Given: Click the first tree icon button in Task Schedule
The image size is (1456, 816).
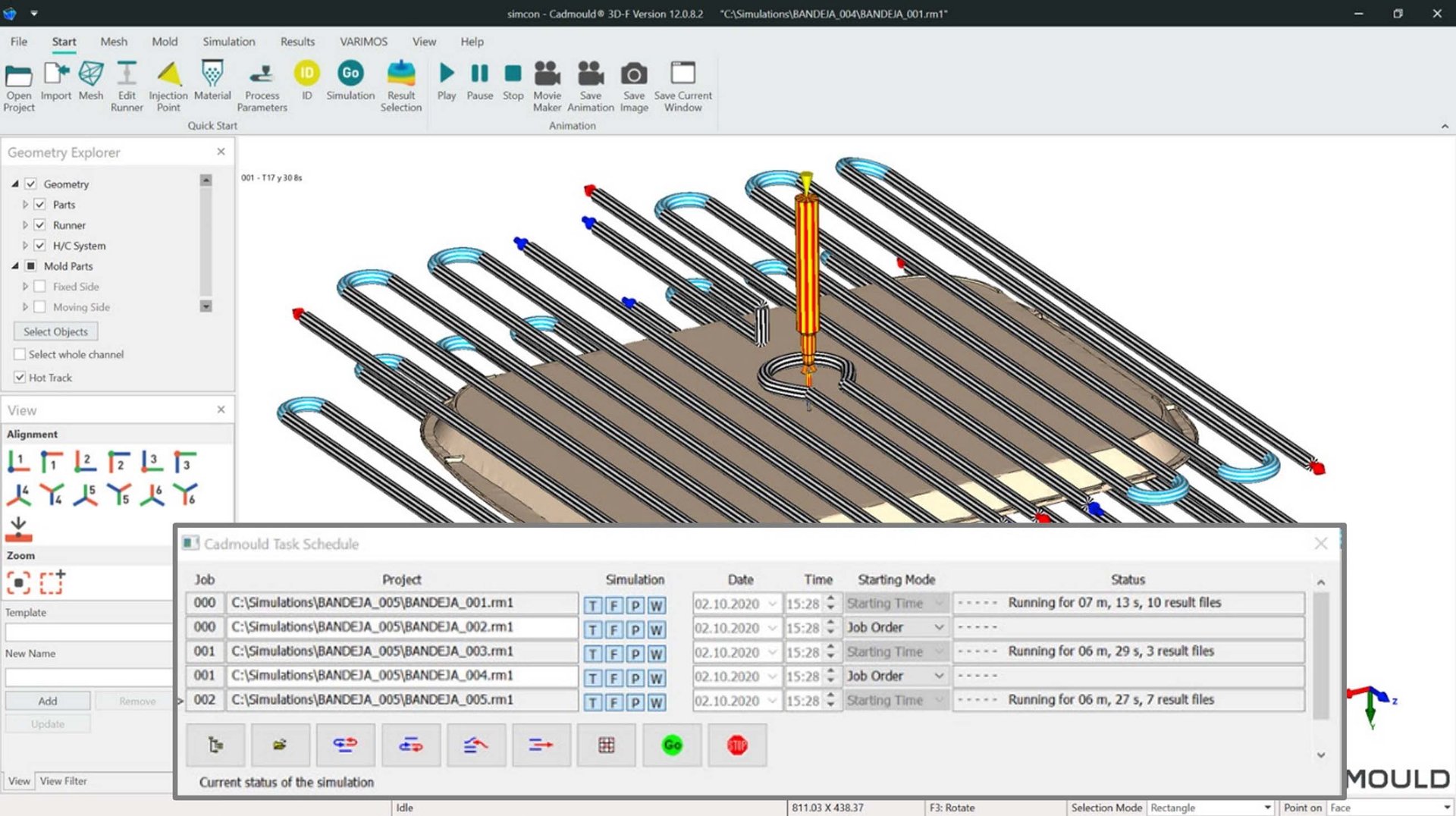Looking at the screenshot, I should point(215,745).
